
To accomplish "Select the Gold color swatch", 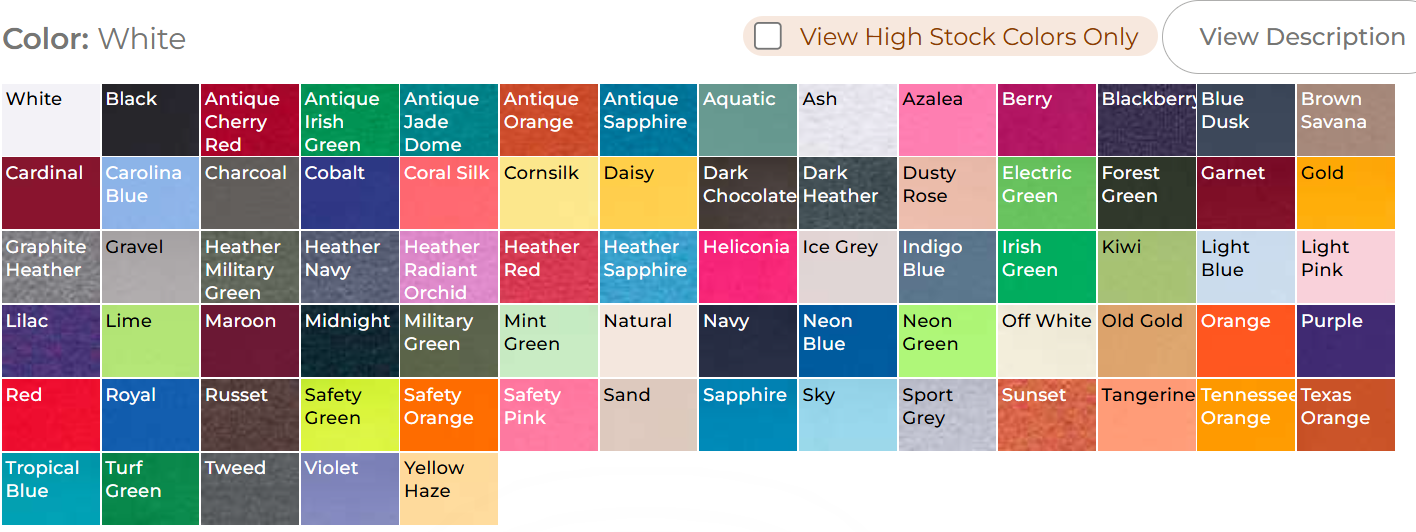I will tap(1346, 193).
